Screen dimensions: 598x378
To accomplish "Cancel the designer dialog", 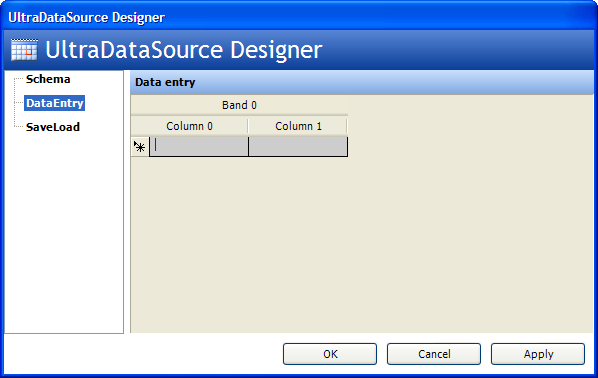I will point(434,354).
